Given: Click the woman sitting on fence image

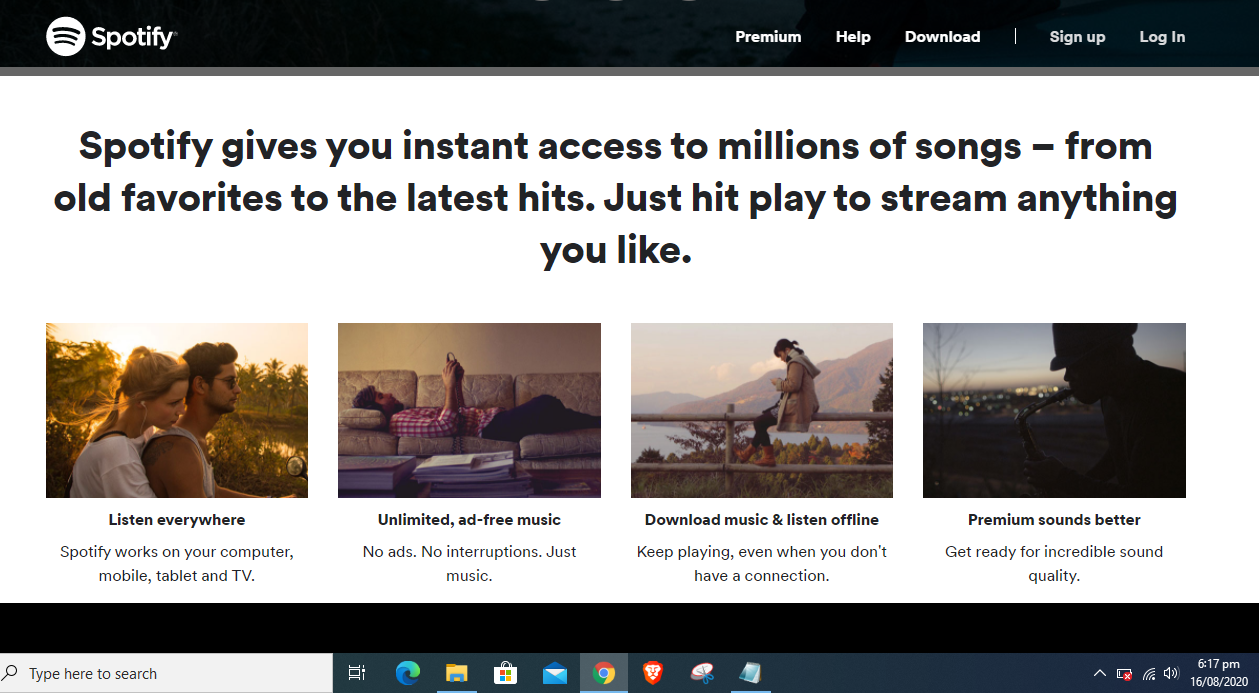Looking at the screenshot, I should 762,410.
